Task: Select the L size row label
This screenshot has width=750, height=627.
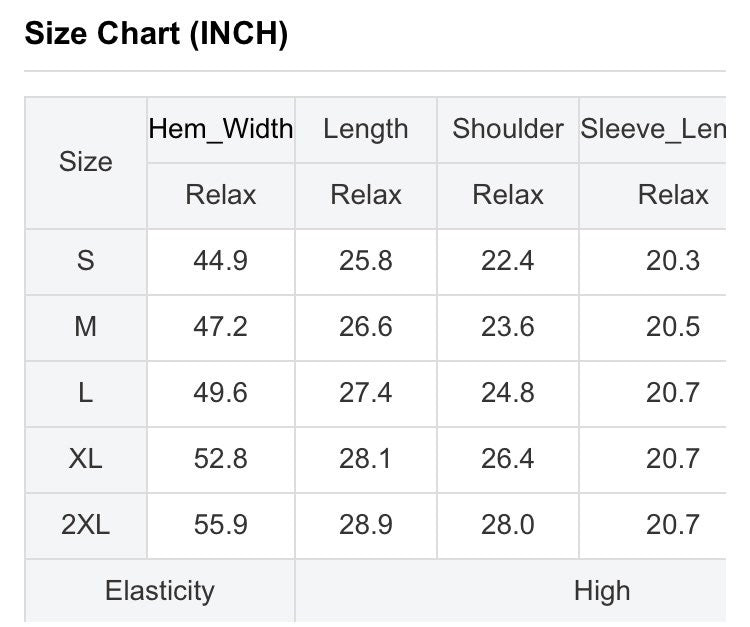Action: tap(86, 393)
